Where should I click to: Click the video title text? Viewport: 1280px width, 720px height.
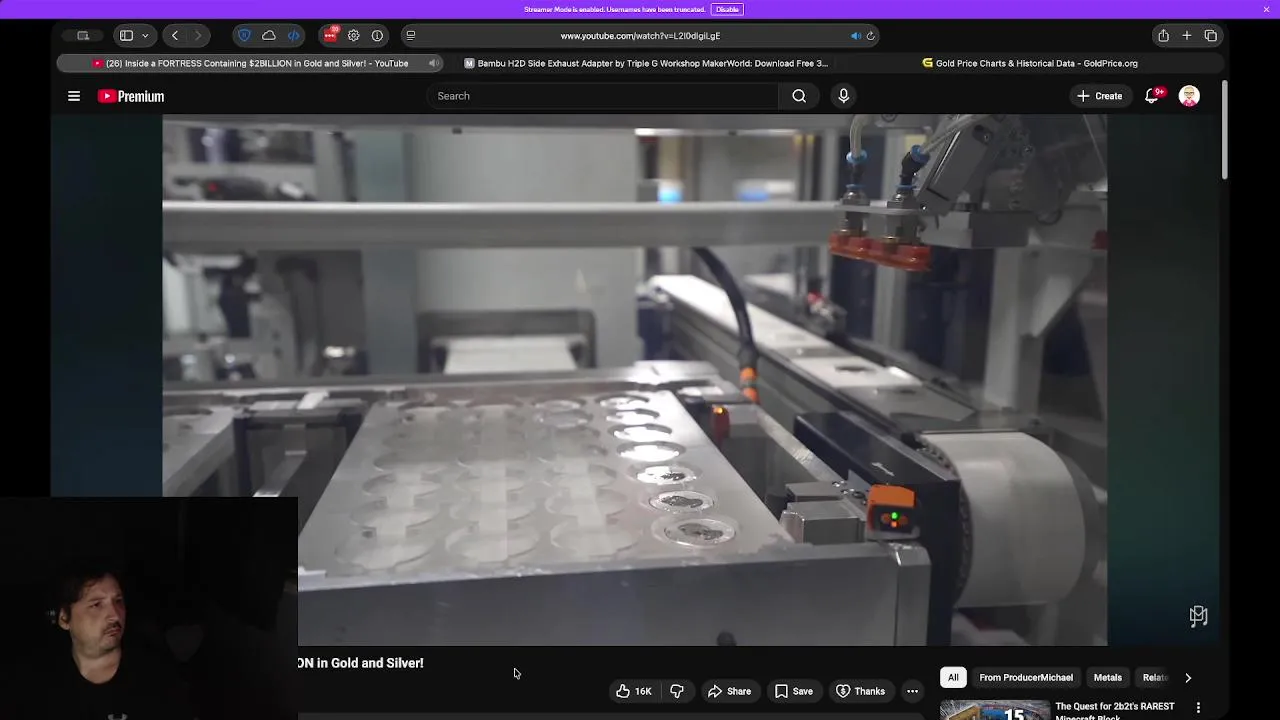tap(361, 663)
